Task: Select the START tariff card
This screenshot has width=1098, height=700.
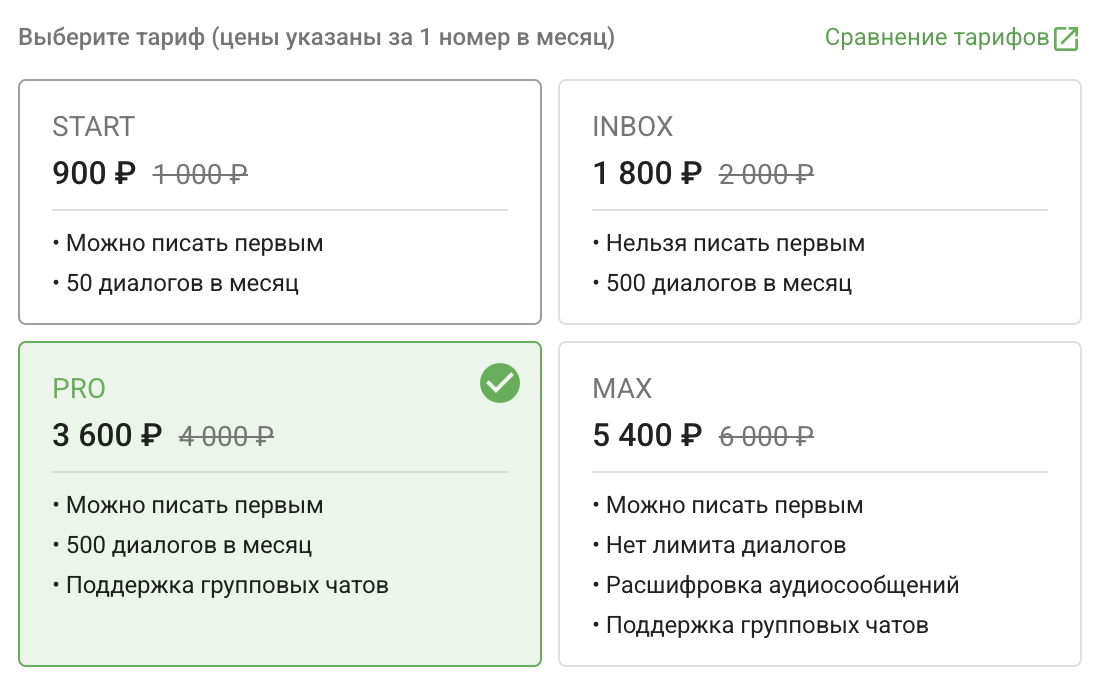Action: pyautogui.click(x=280, y=202)
